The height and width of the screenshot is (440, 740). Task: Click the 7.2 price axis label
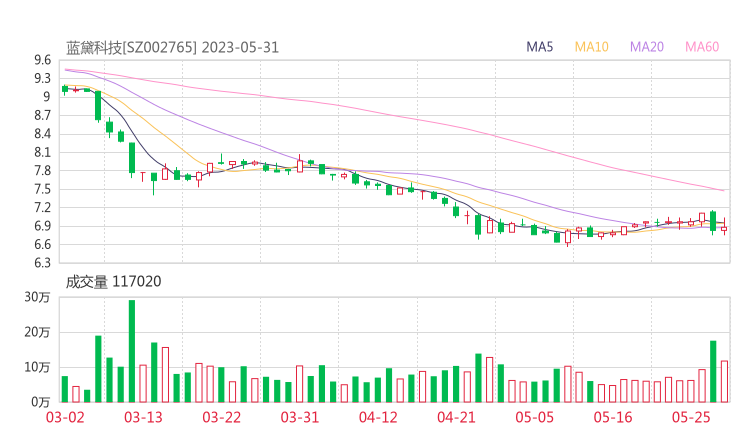click(42, 207)
